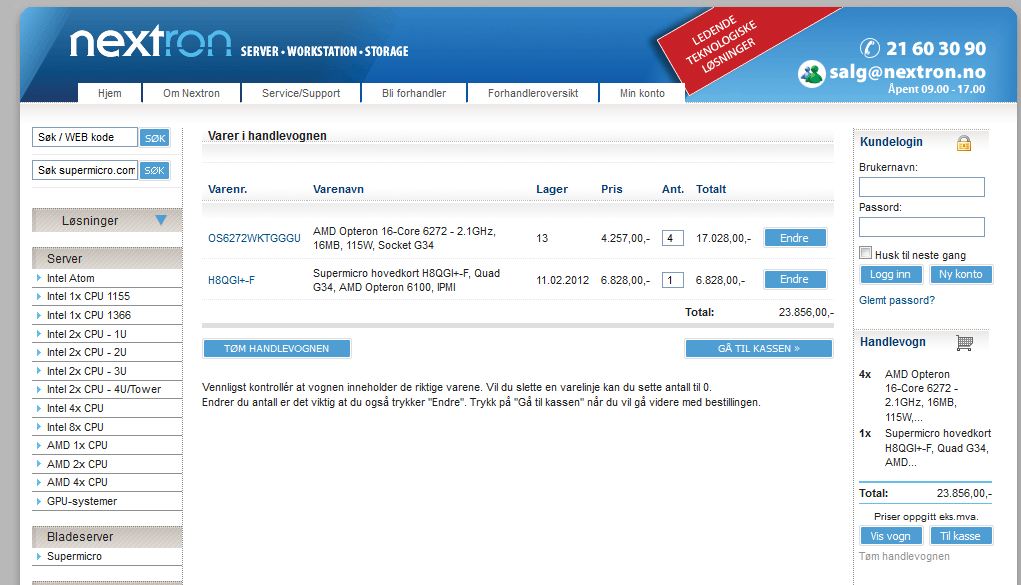Screen dimensions: 1021x585
Task: Open the AMD 2x CPU category
Action: point(77,464)
